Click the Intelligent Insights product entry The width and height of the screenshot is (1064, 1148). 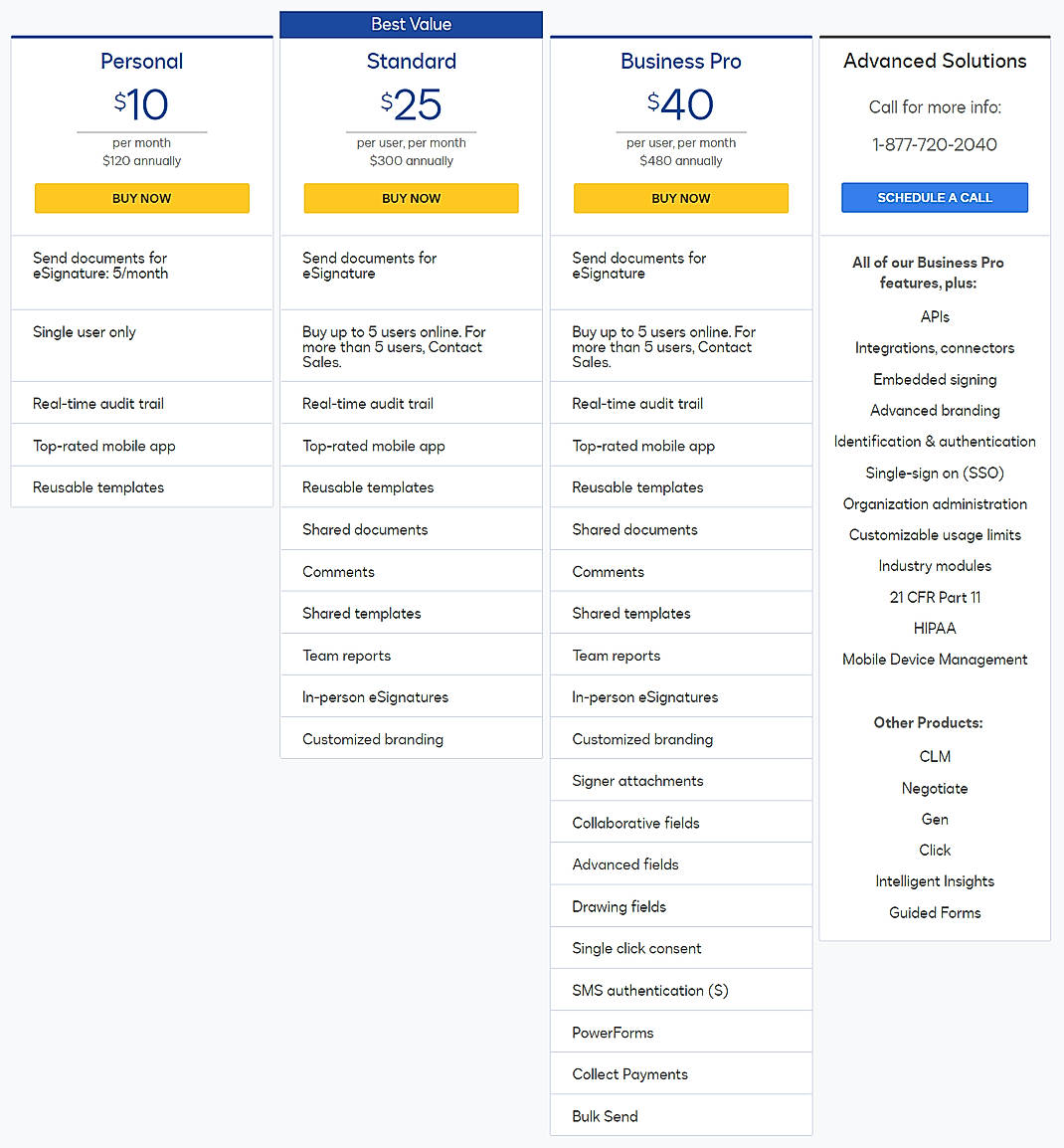tap(934, 880)
